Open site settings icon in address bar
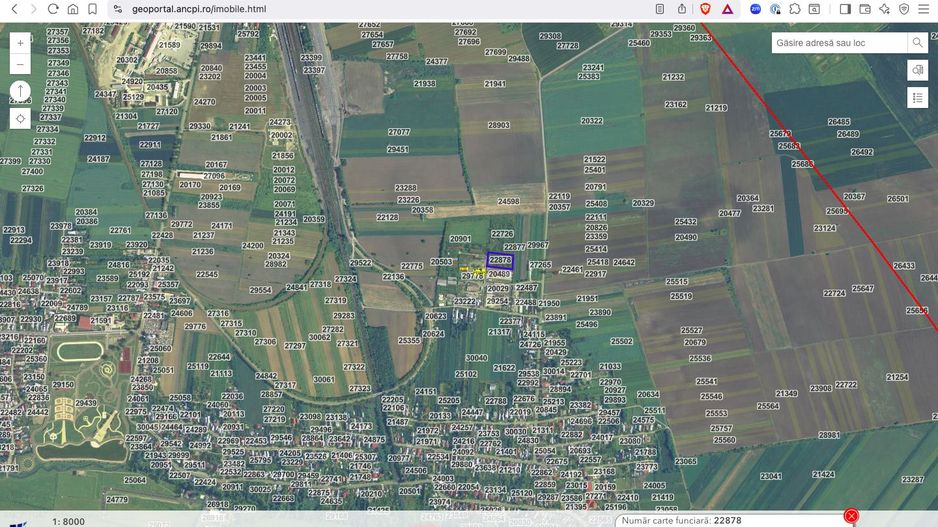Image resolution: width=938 pixels, height=527 pixels. pyautogui.click(x=118, y=9)
